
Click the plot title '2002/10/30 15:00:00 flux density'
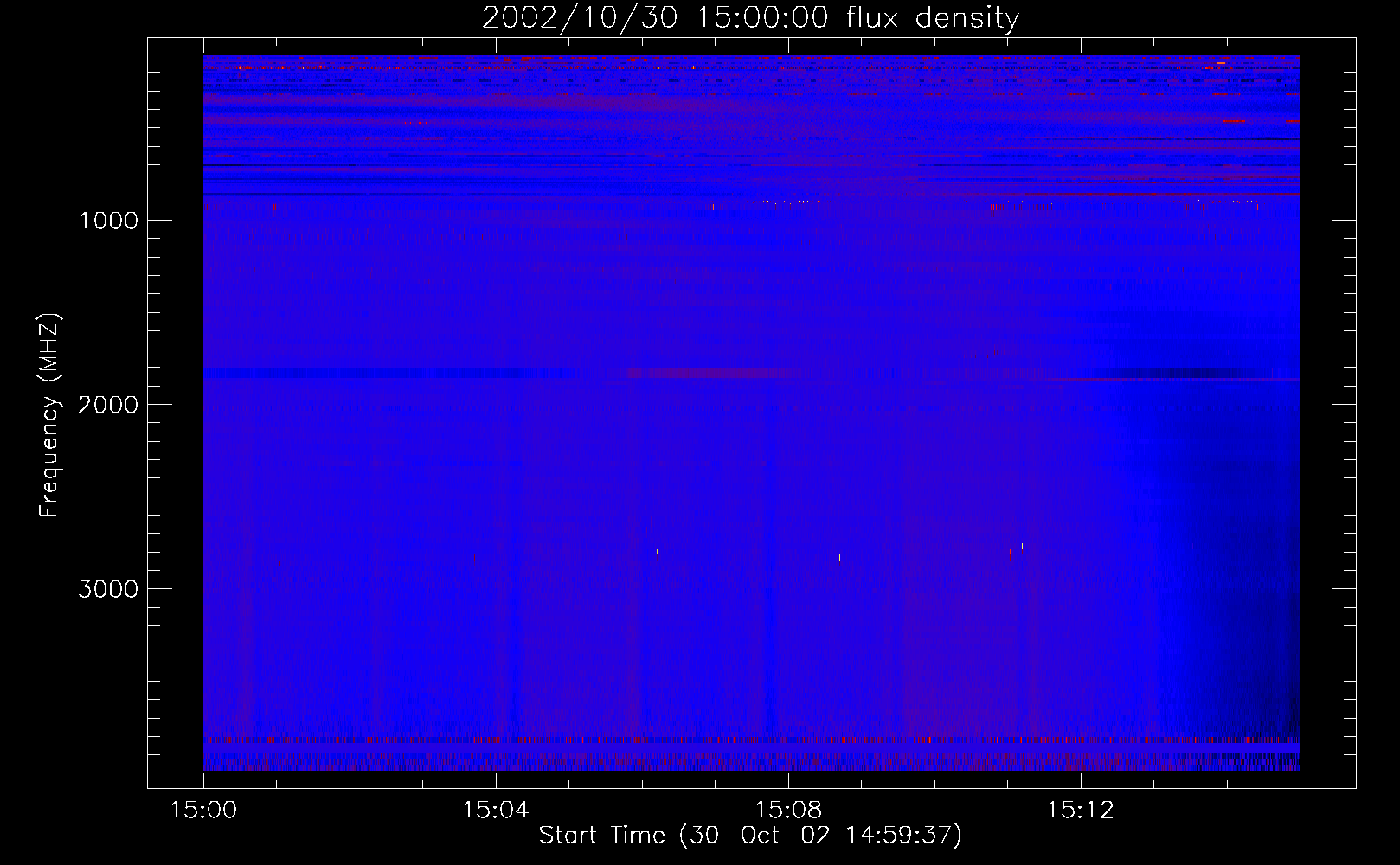(x=750, y=17)
